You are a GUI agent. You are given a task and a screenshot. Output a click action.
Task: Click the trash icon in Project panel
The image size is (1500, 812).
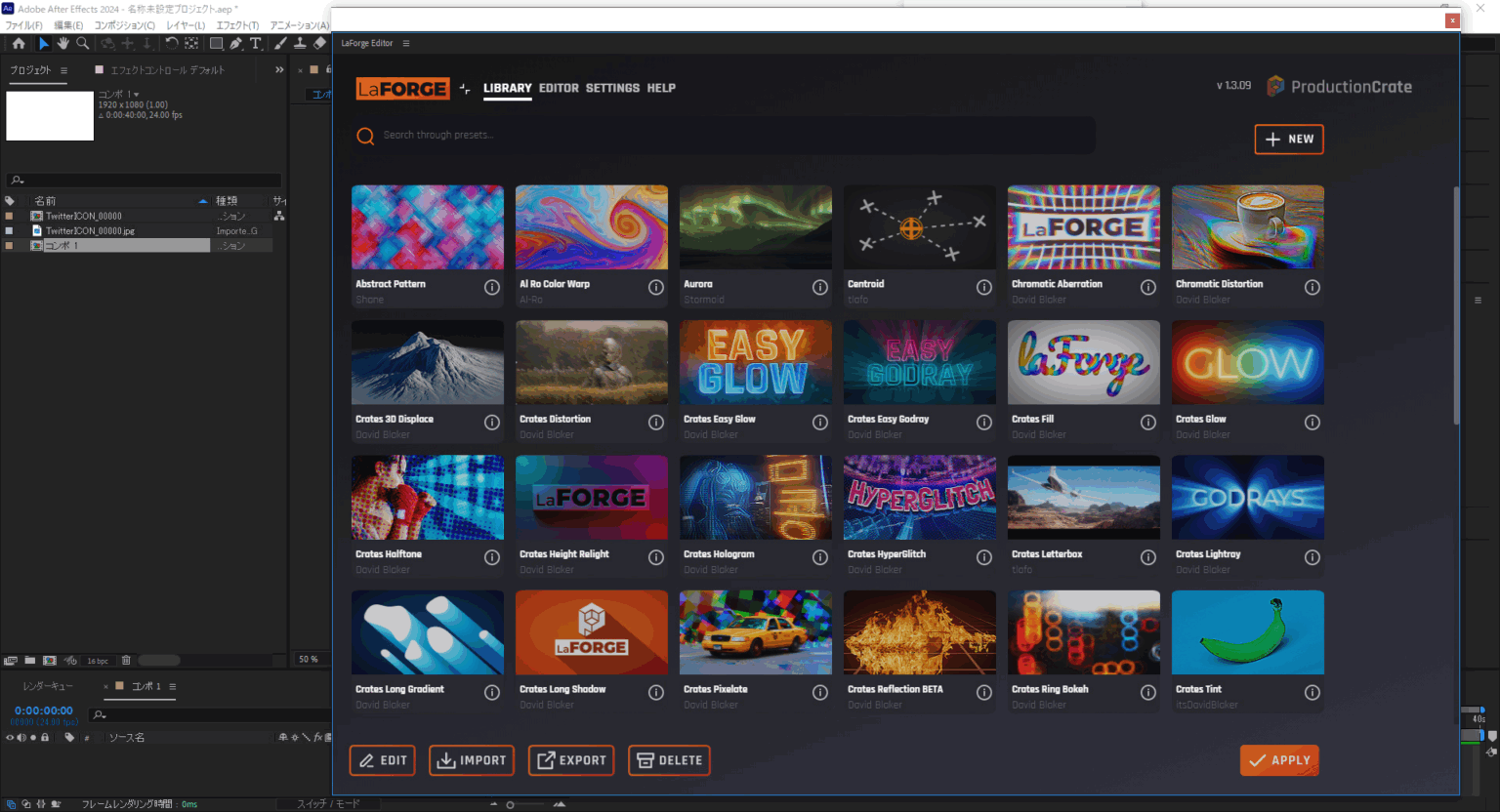tap(126, 661)
